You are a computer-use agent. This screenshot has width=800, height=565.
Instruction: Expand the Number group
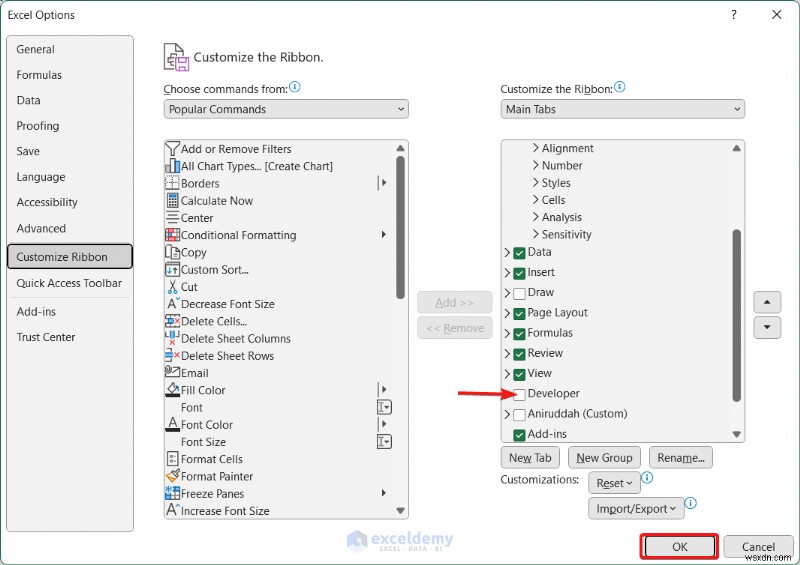pos(536,165)
